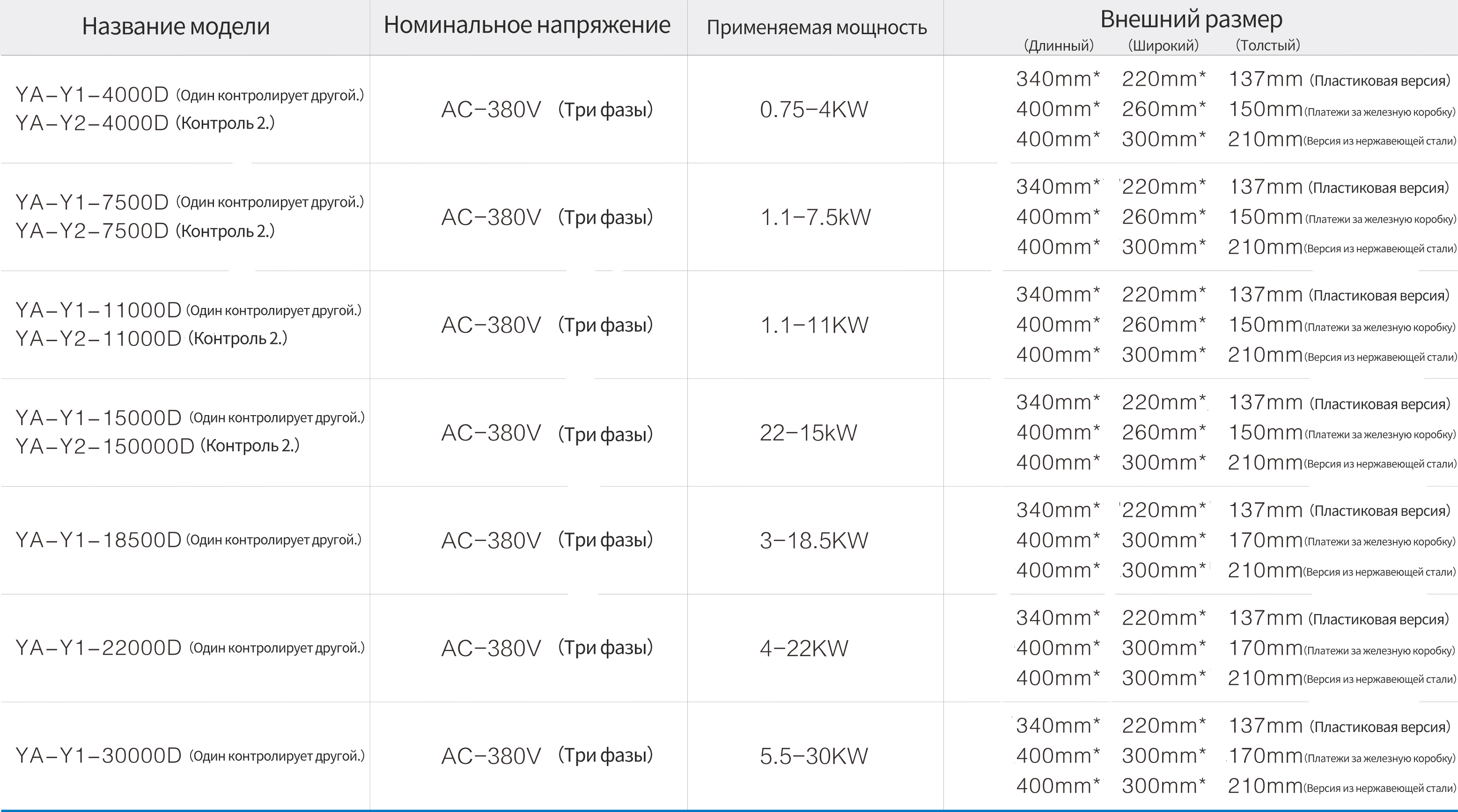This screenshot has height=812, width=1458.
Task: Click the 'Применяемая мощность' column header
Action: [x=816, y=27]
